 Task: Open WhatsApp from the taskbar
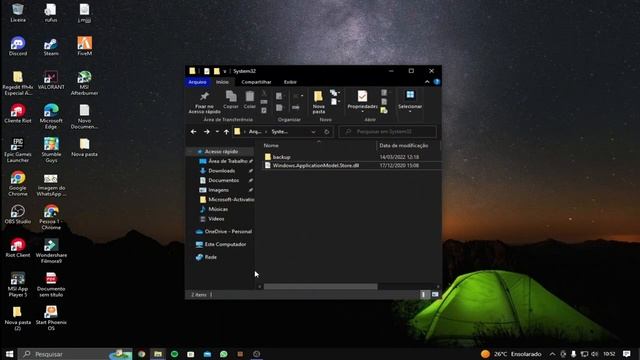223,354
